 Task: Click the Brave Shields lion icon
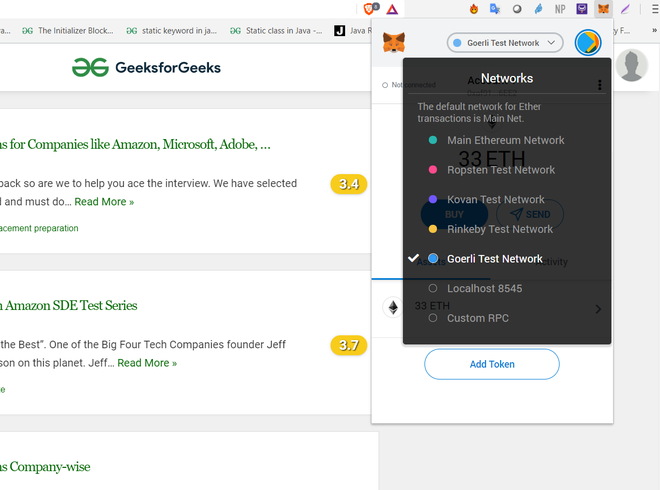pyautogui.click(x=371, y=9)
